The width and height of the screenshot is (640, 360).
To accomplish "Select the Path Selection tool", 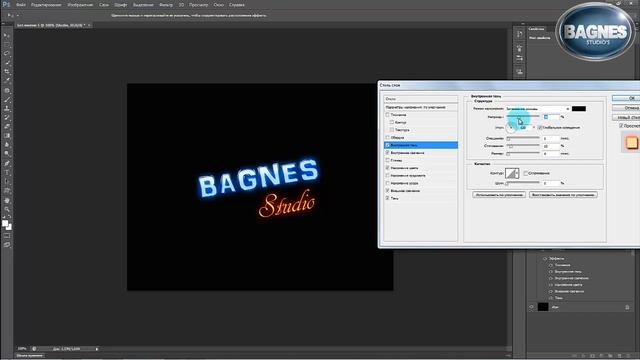I will [7, 181].
